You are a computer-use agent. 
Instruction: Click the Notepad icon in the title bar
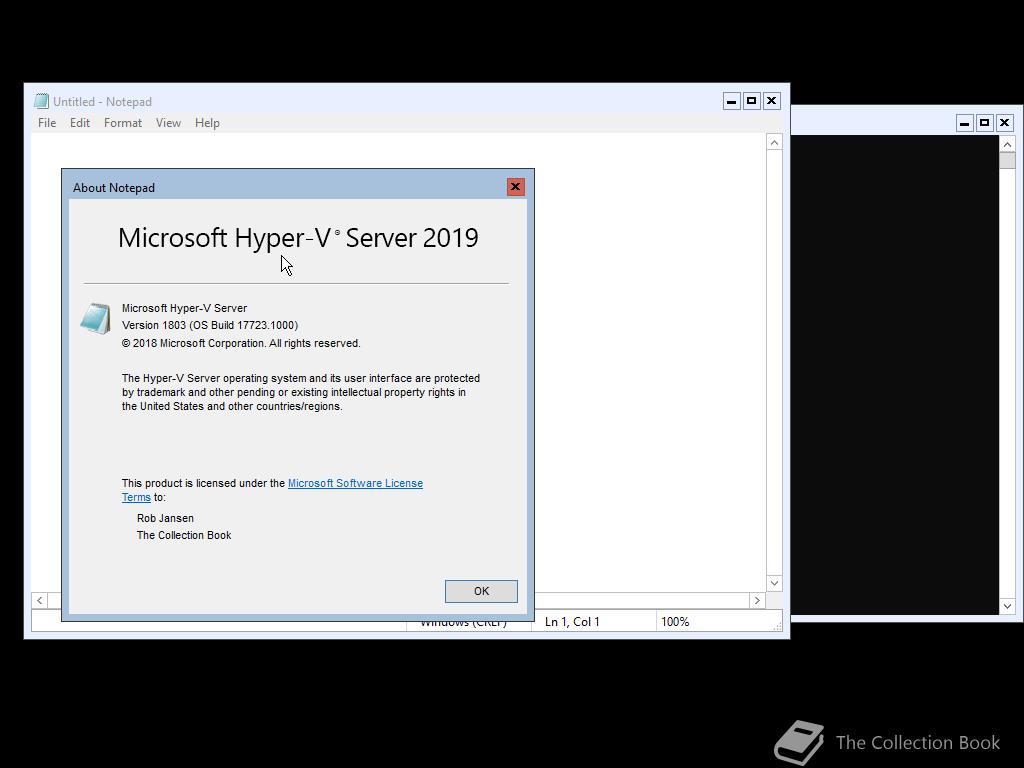(x=41, y=101)
